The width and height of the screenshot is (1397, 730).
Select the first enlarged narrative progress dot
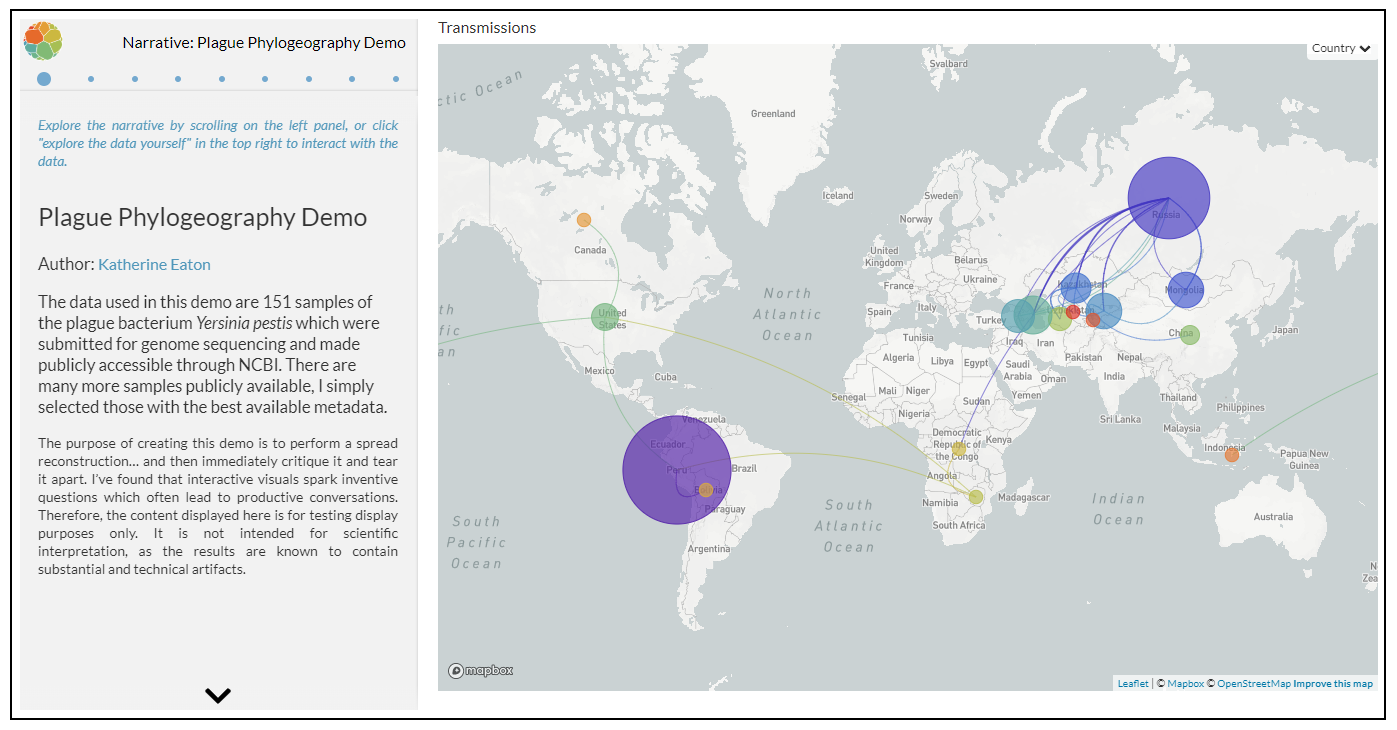click(x=44, y=79)
